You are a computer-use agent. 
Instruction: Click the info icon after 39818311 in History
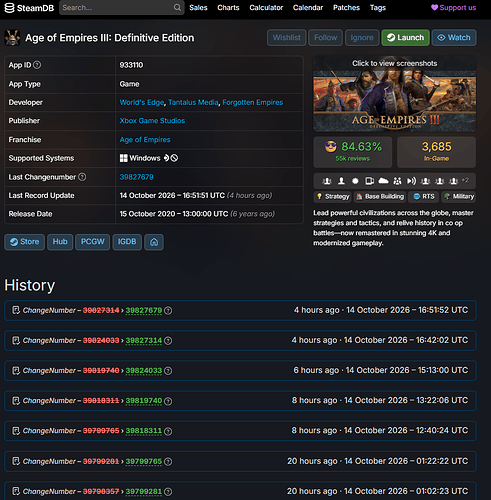[168, 431]
